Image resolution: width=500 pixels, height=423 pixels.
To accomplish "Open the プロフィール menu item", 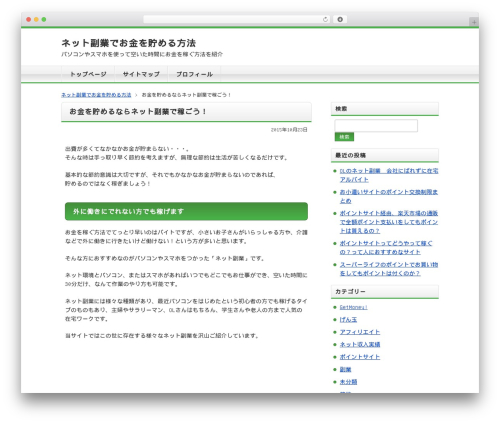I will (194, 74).
